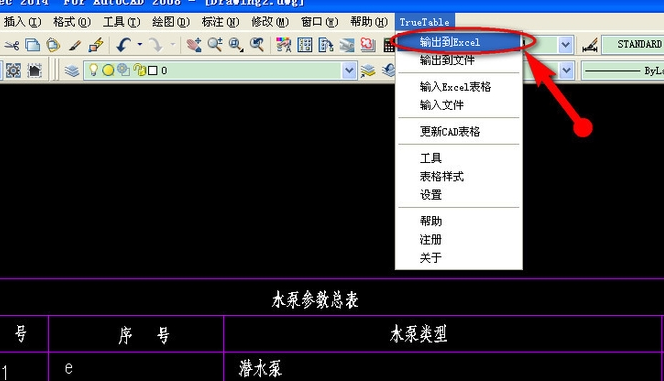Choose 工具 in TrueTable dropdown
The image size is (664, 381).
pos(459,158)
